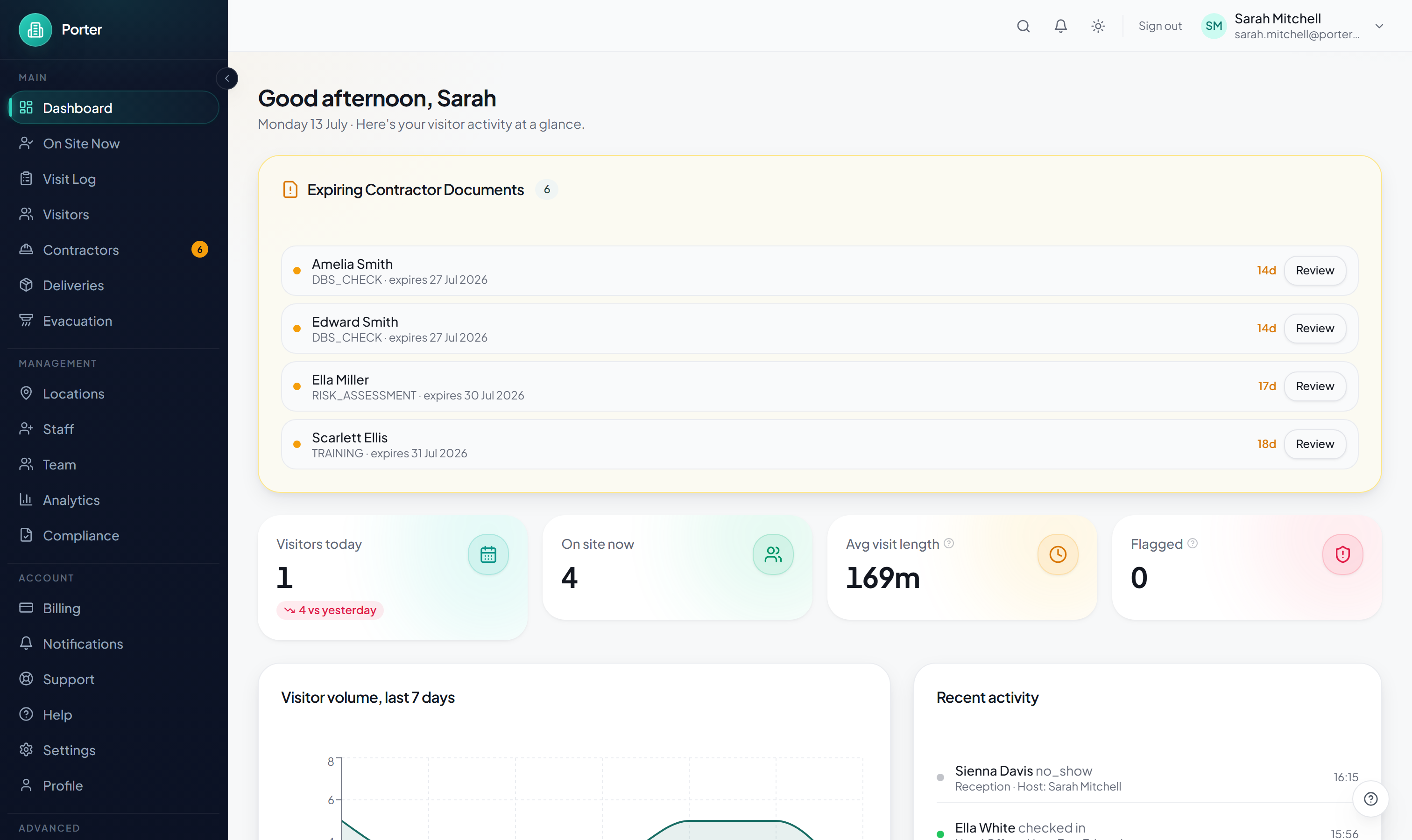Viewport: 1412px width, 840px height.
Task: Click the 169m average visit value
Action: (x=882, y=578)
